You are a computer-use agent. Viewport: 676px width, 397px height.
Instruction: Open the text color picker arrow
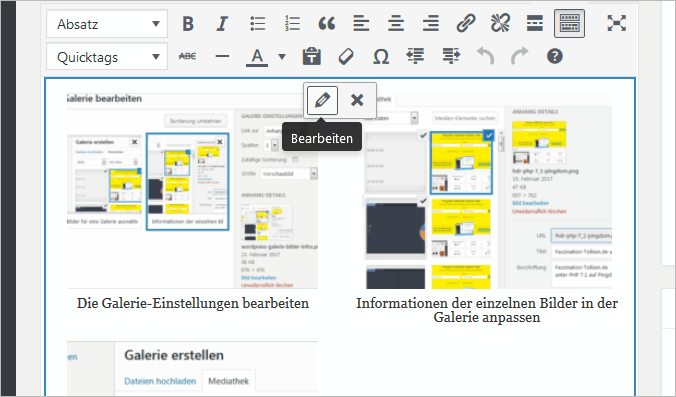point(282,56)
